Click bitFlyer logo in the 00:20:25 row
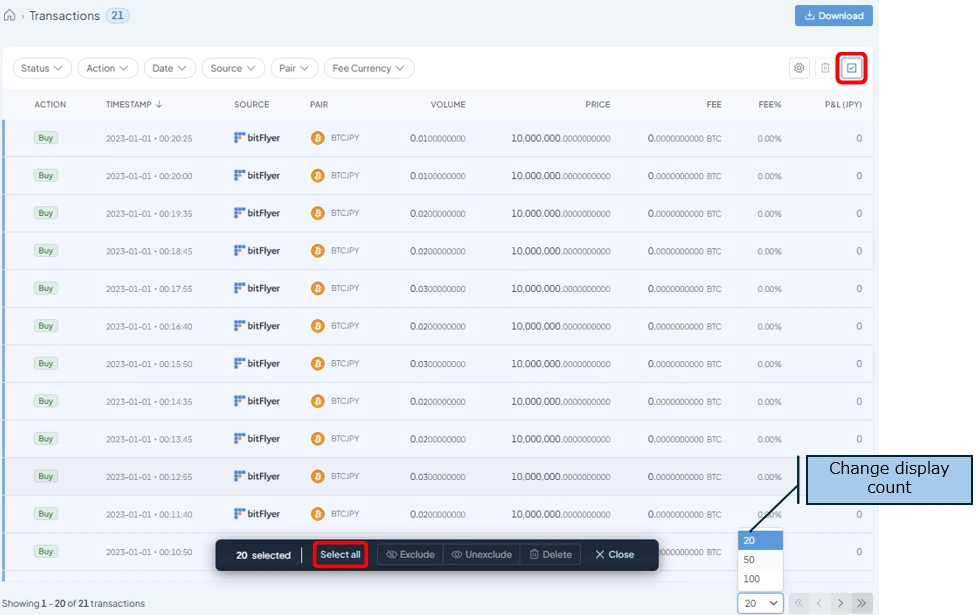Image resolution: width=977 pixels, height=615 pixels. pos(257,138)
